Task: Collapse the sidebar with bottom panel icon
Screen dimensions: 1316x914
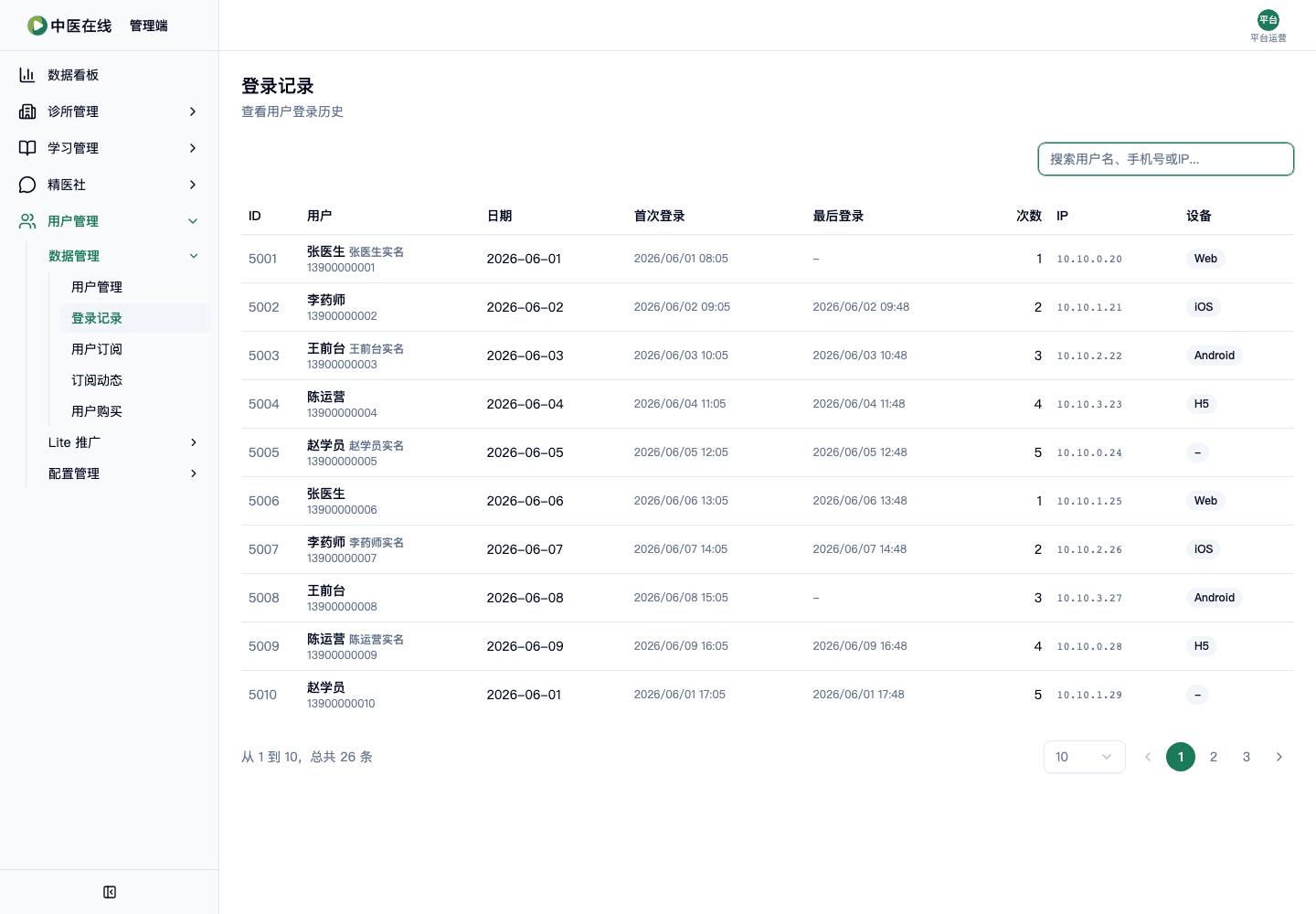Action: pyautogui.click(x=110, y=892)
